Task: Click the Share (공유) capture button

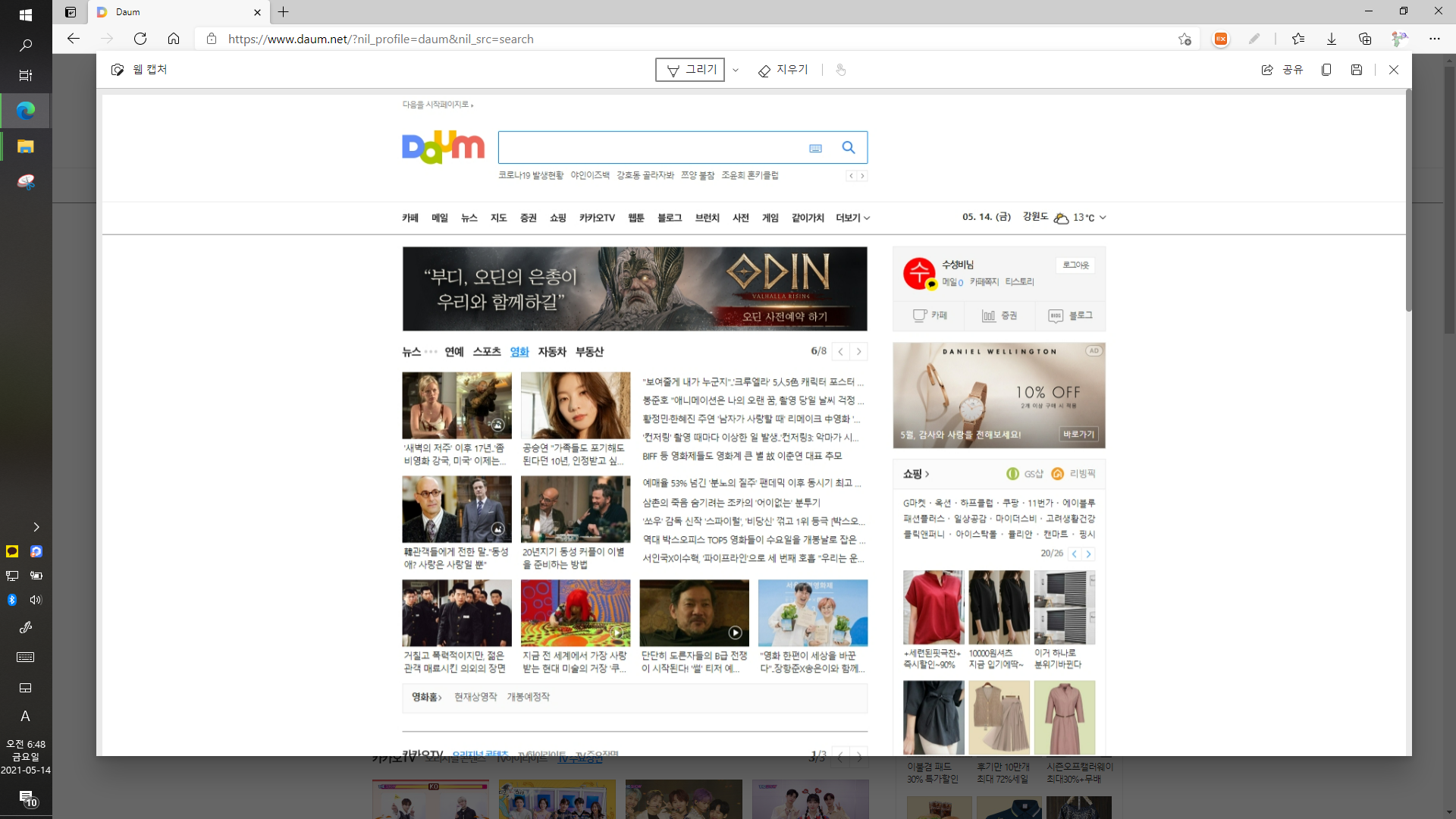Action: pyautogui.click(x=1282, y=70)
